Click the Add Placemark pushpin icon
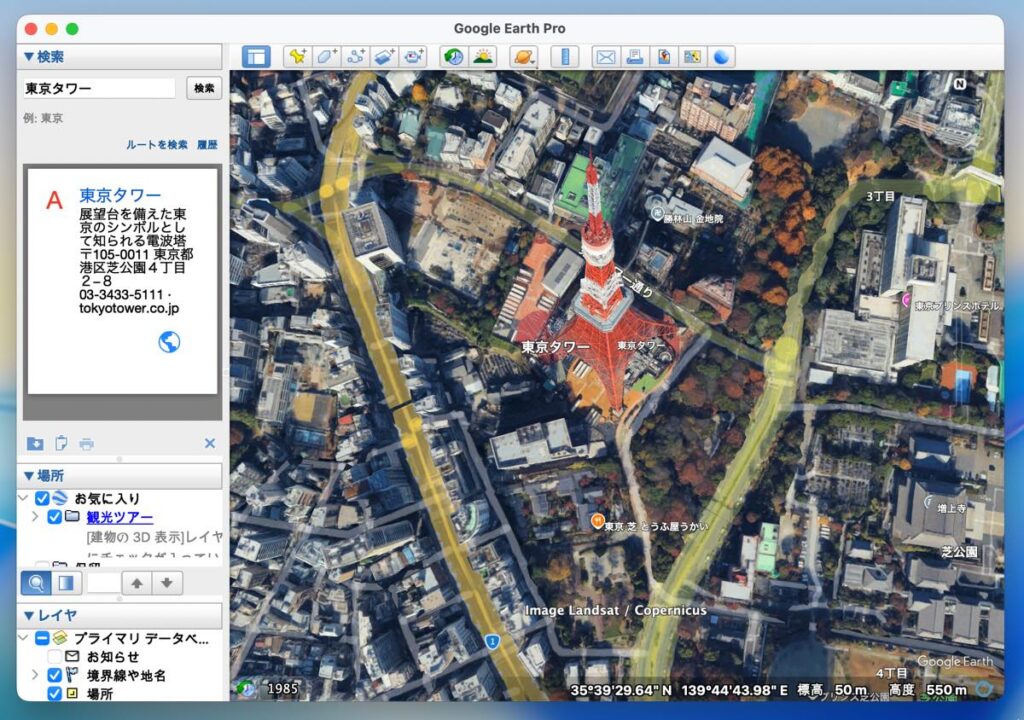1024x720 pixels. click(x=297, y=57)
